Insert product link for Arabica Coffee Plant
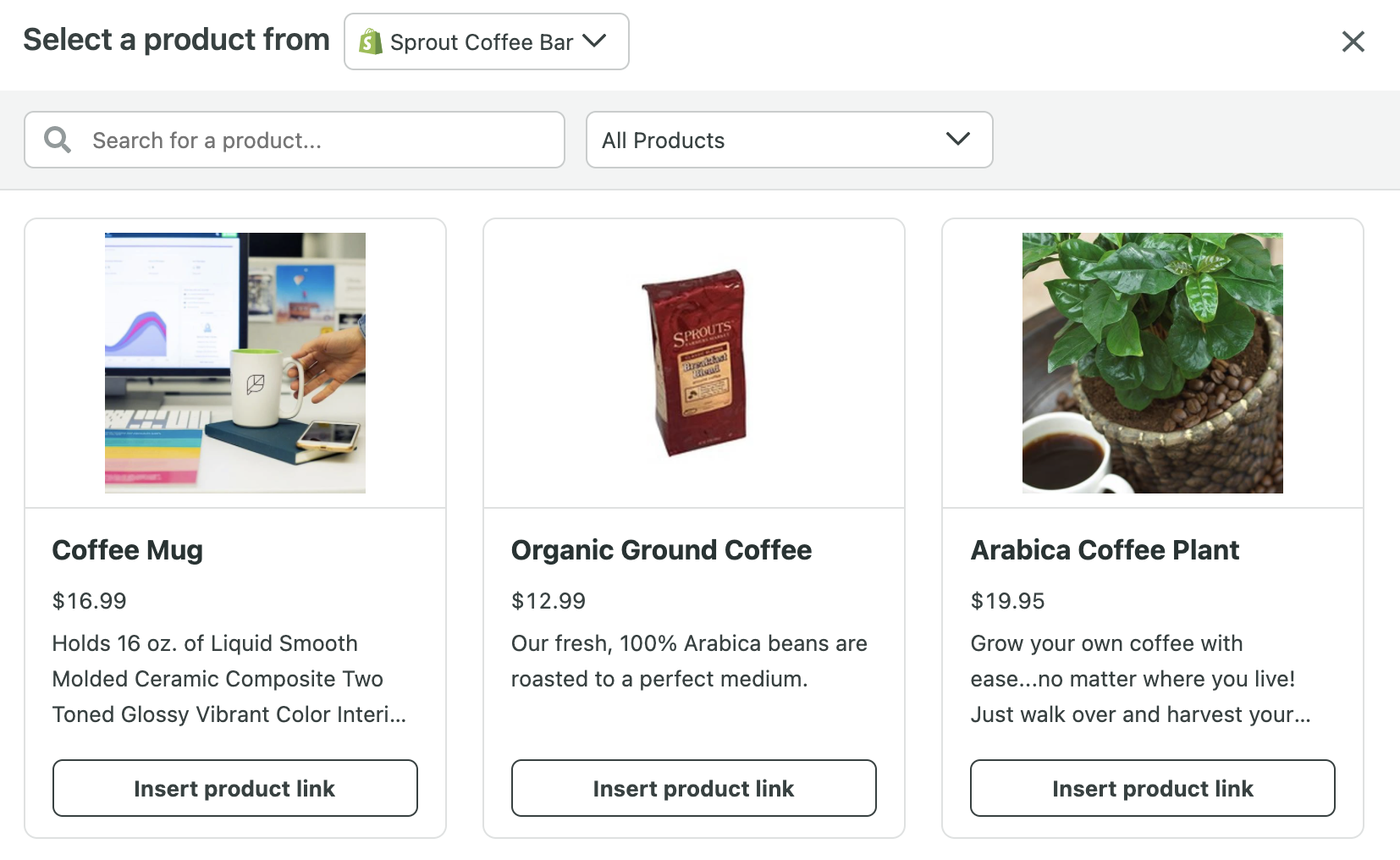 coord(1152,788)
